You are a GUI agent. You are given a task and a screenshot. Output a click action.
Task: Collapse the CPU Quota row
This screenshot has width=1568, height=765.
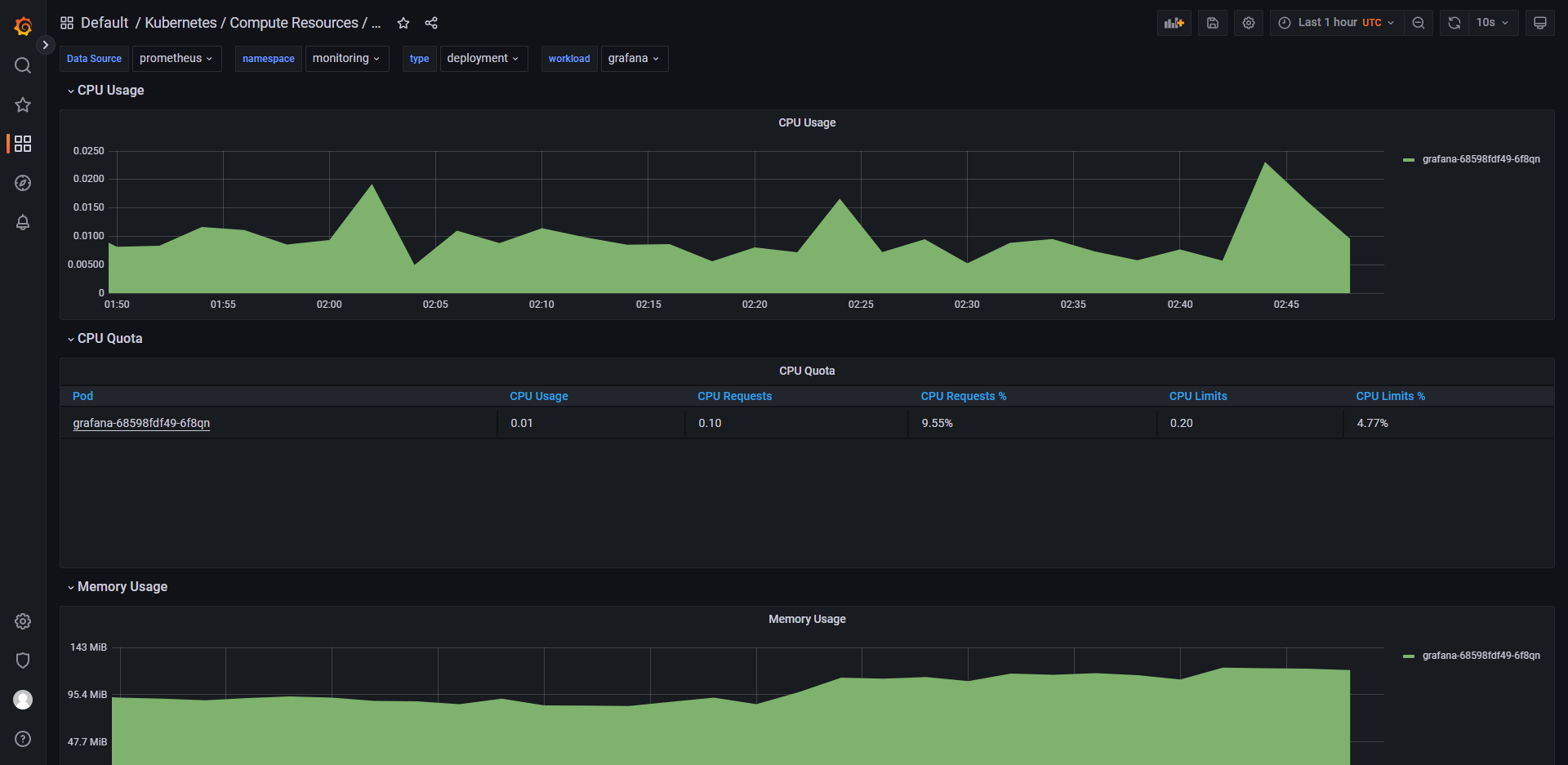coord(105,339)
